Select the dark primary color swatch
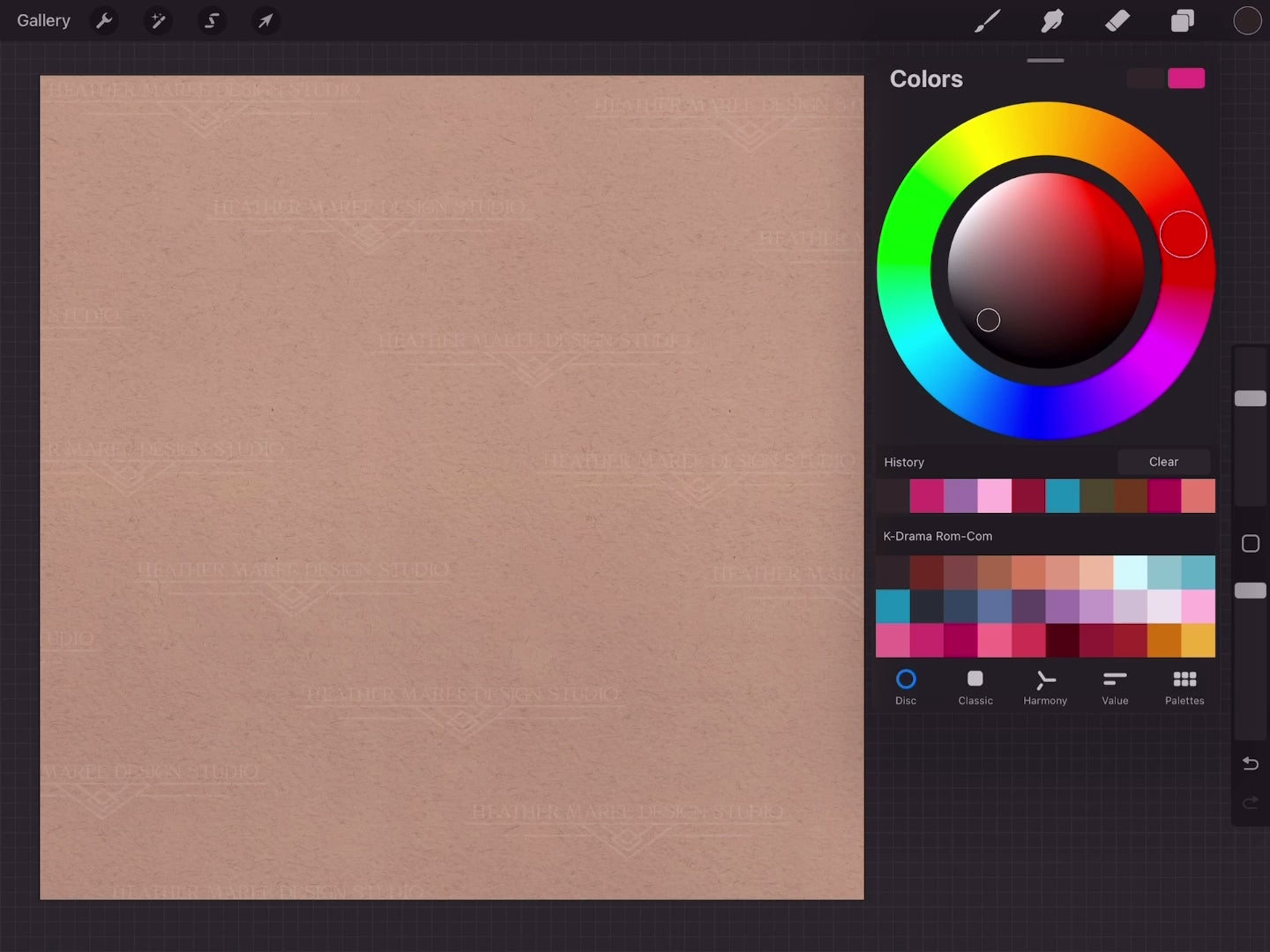Viewport: 1270px width, 952px height. 1145,78
